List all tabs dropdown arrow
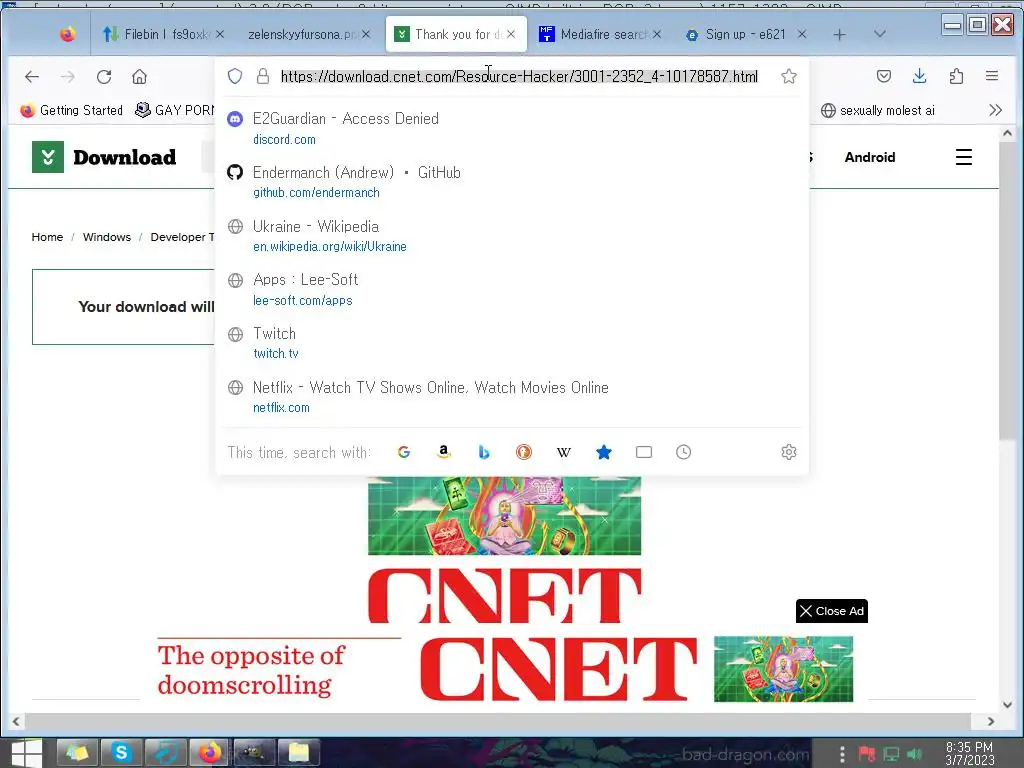The height and width of the screenshot is (768, 1024). coord(880,34)
